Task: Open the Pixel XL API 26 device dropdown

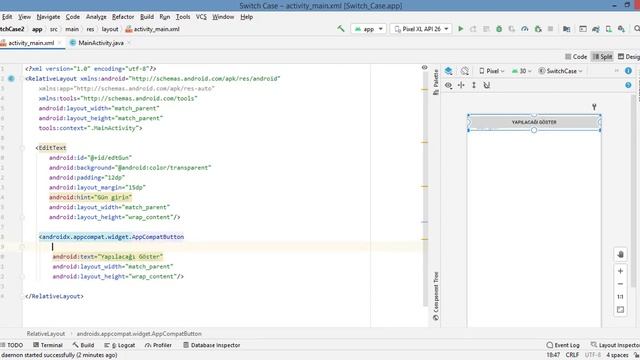Action: 421,29
